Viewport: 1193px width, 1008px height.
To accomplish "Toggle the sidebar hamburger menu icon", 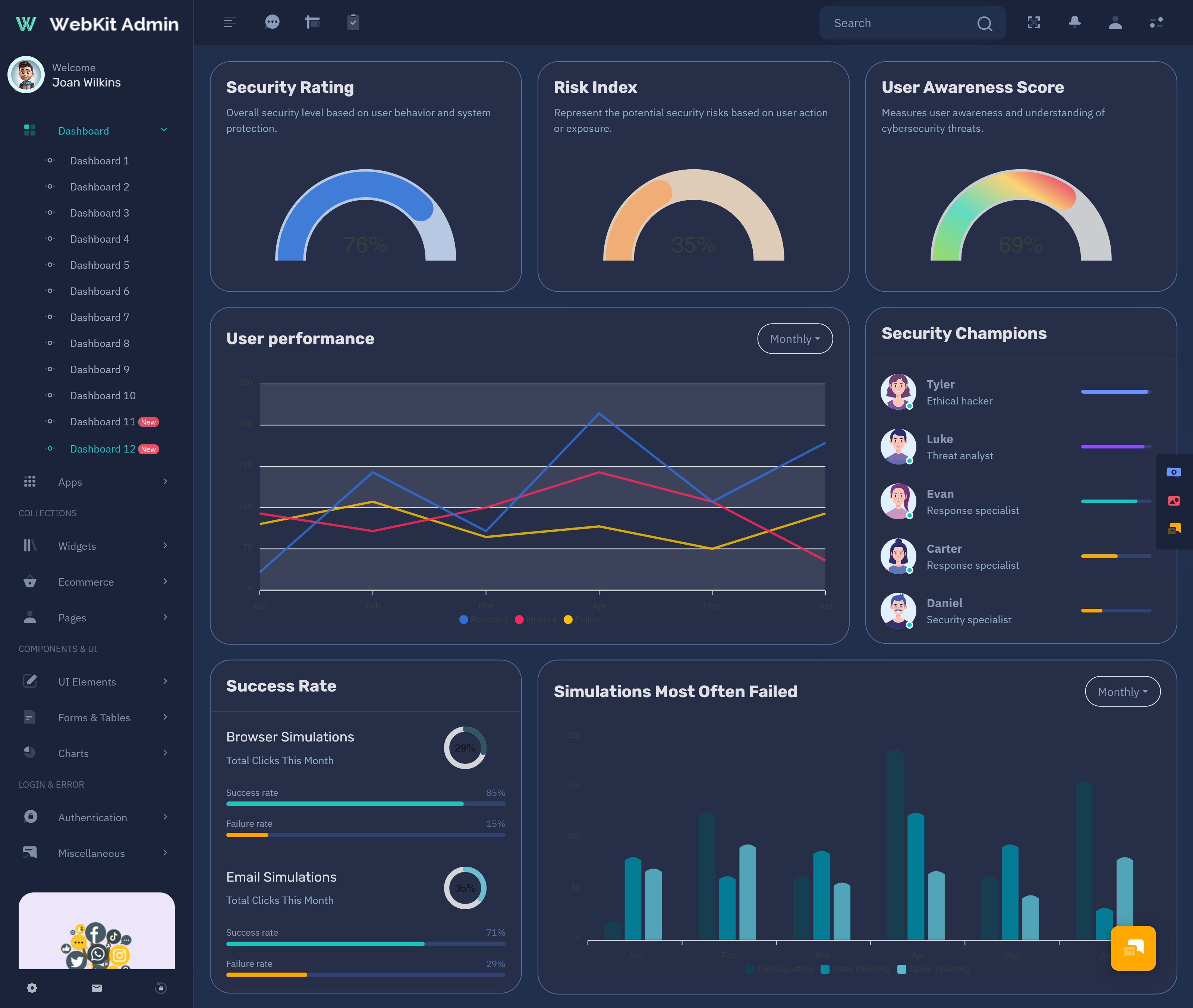I will click(230, 22).
